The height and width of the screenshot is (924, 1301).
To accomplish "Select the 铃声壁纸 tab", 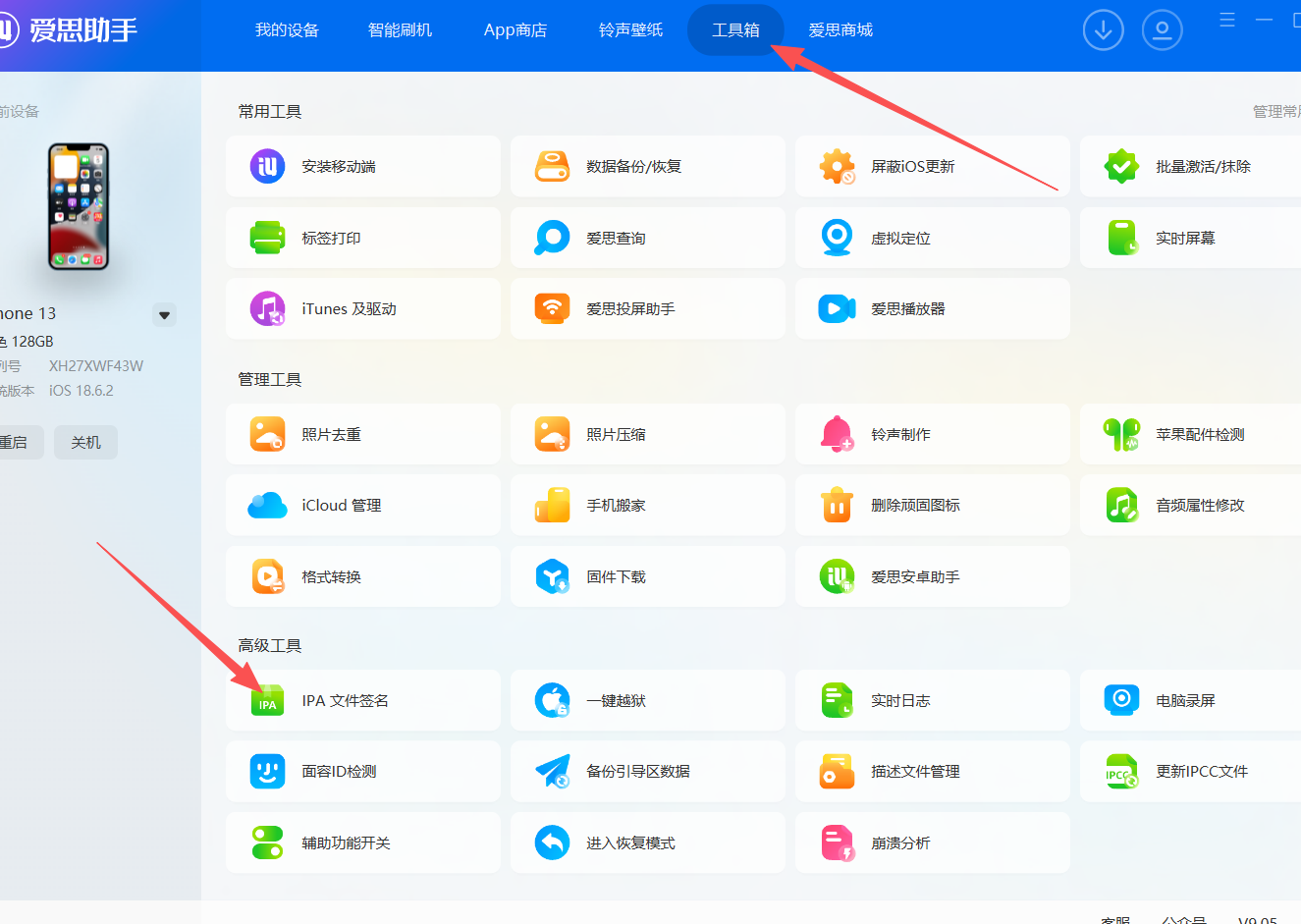I will 630,30.
